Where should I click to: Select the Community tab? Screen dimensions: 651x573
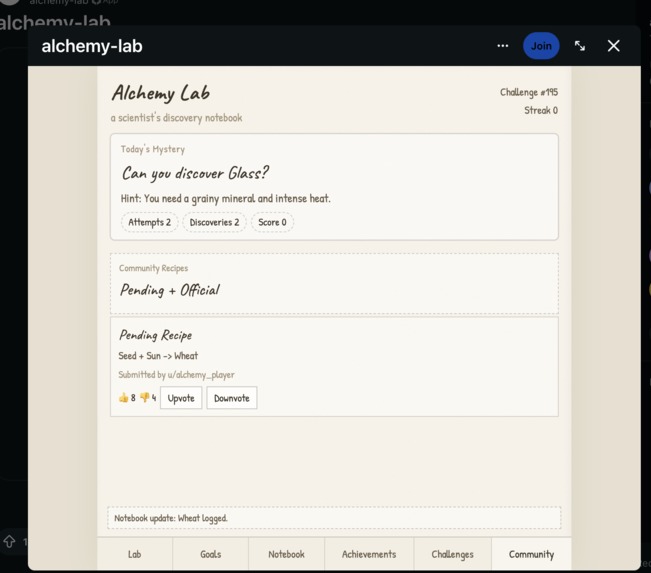point(531,554)
